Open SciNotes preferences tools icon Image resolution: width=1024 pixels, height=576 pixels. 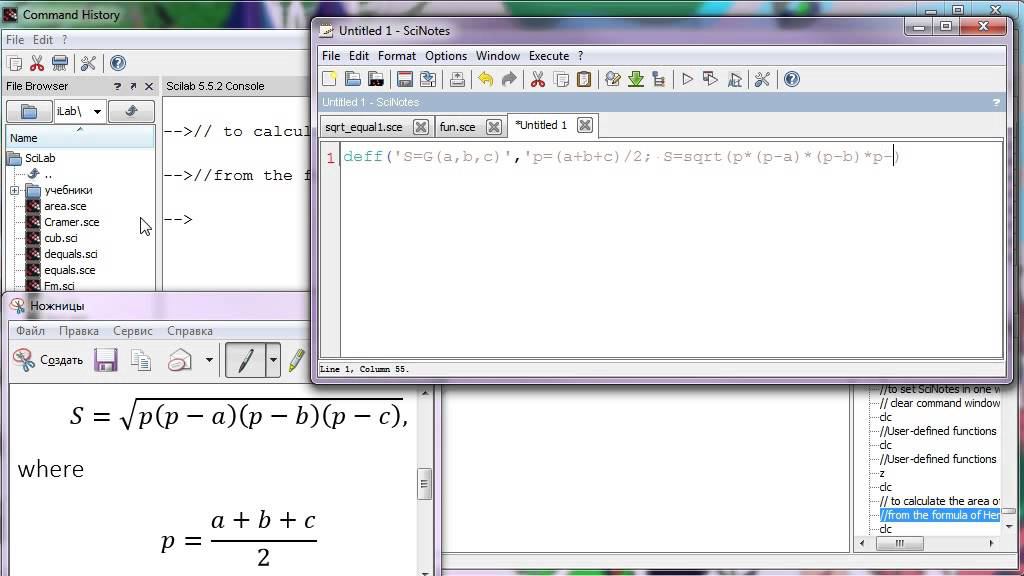pos(762,79)
